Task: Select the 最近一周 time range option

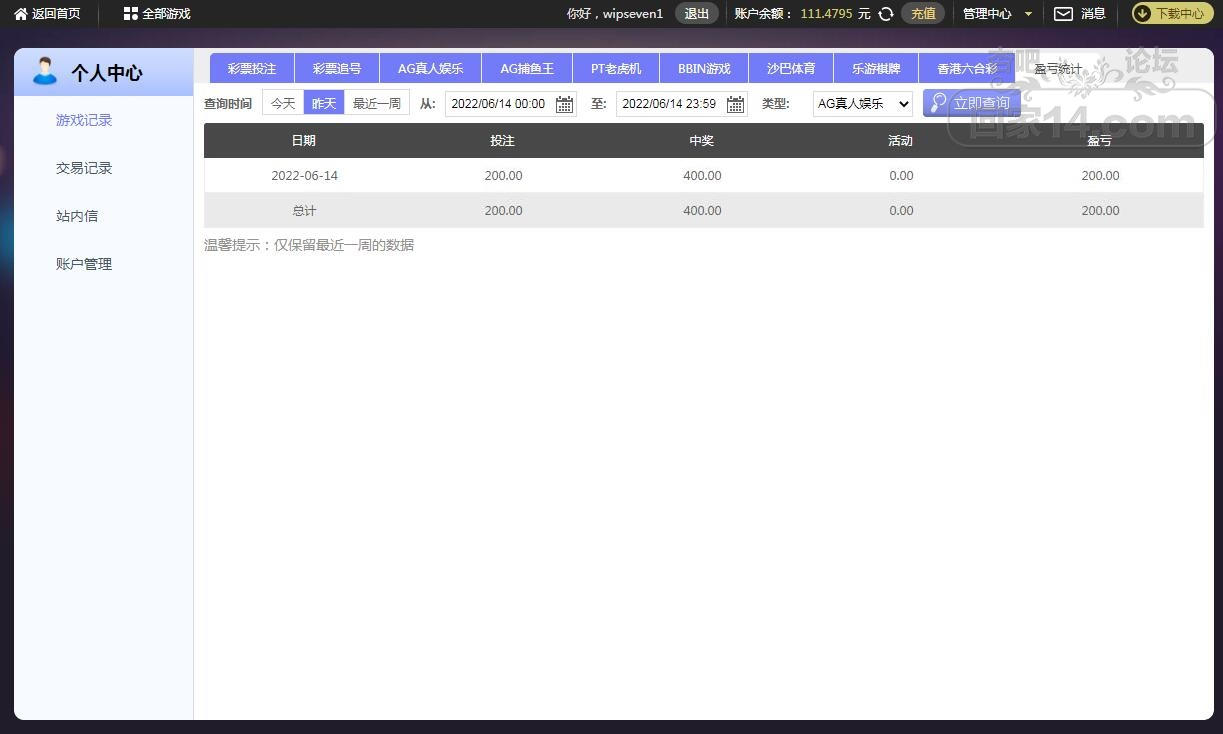Action: [x=377, y=103]
